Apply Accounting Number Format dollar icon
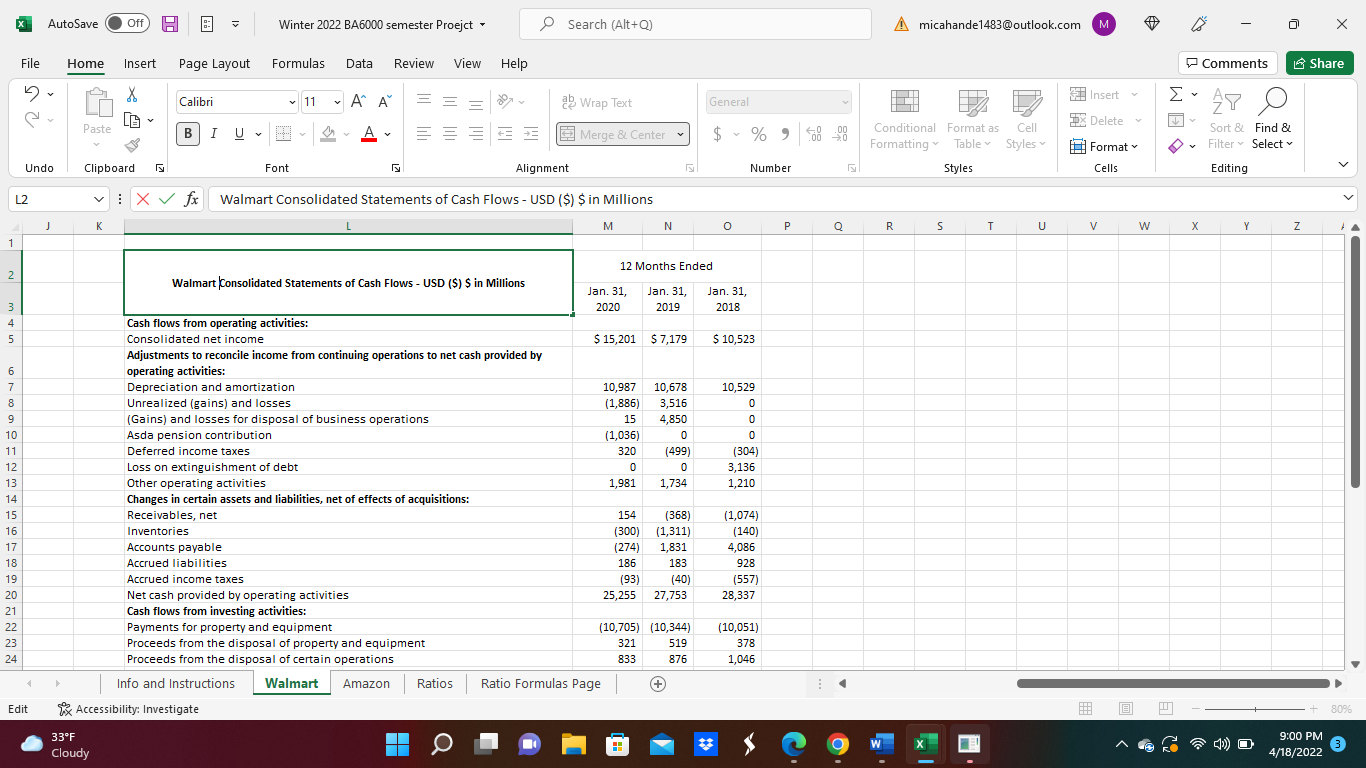Image resolution: width=1366 pixels, height=768 pixels. 718,134
